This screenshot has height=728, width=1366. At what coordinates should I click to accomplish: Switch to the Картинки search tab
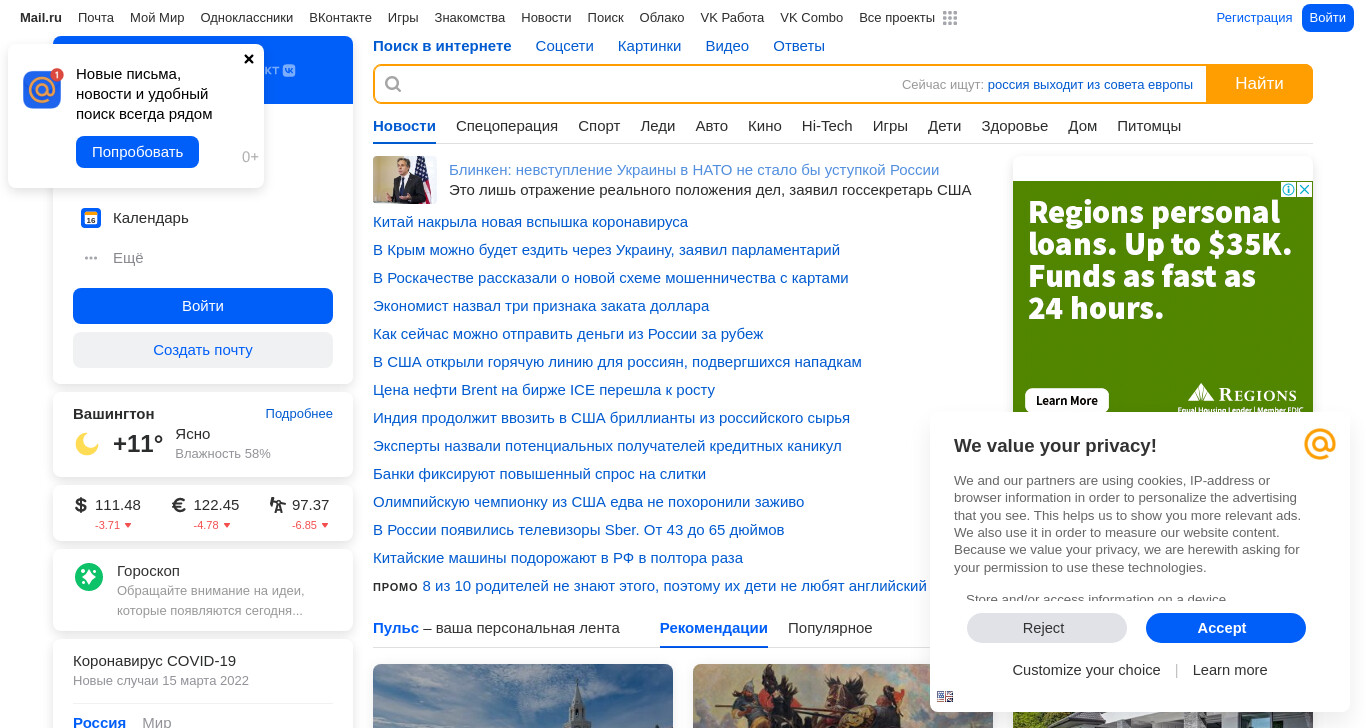tap(650, 46)
